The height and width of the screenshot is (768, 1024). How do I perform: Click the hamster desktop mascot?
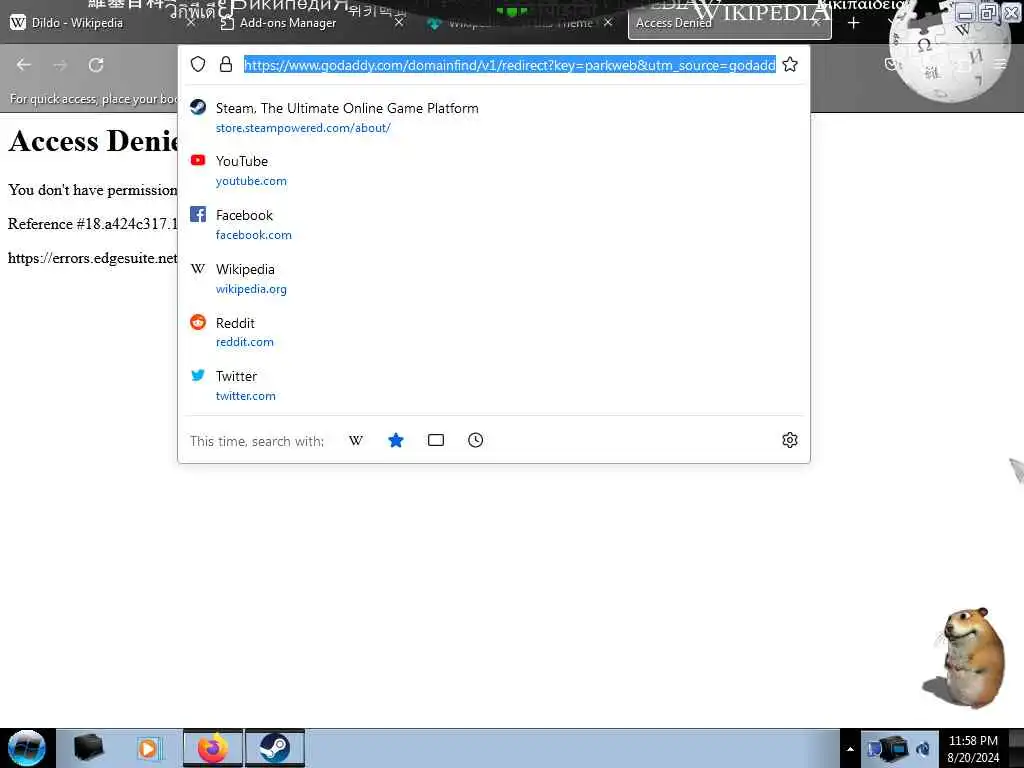click(967, 657)
